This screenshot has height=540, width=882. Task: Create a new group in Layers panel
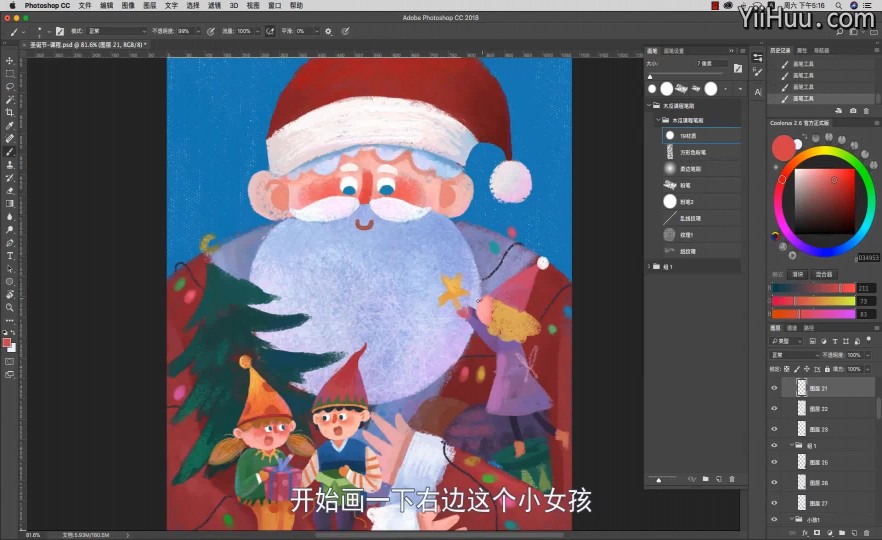(842, 533)
